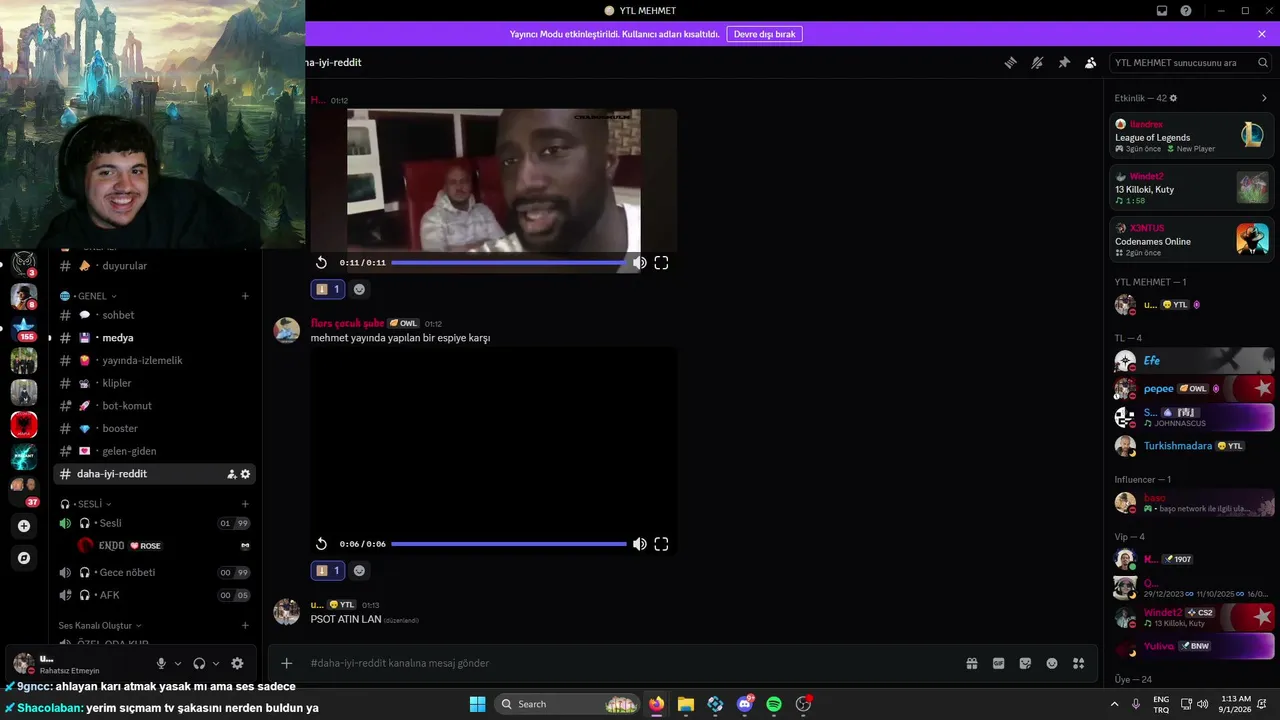Add an attachment with the plus button

click(x=286, y=663)
